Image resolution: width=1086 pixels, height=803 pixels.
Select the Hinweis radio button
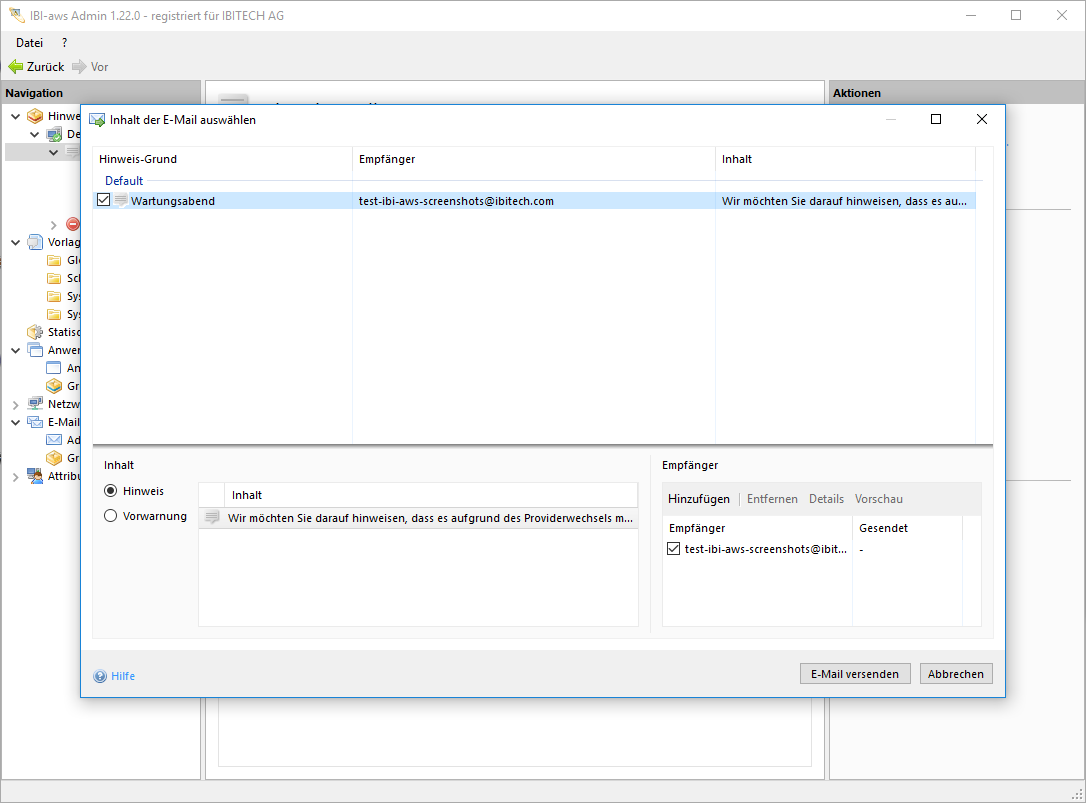[111, 491]
